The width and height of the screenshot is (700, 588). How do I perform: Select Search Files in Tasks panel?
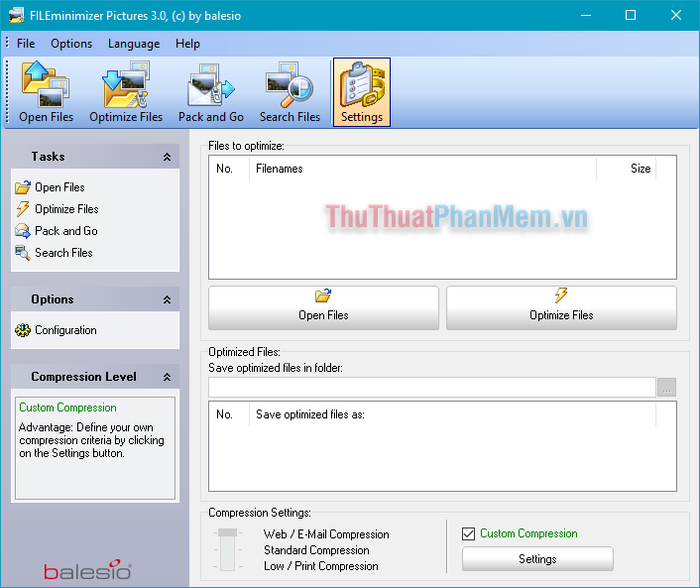tap(54, 253)
